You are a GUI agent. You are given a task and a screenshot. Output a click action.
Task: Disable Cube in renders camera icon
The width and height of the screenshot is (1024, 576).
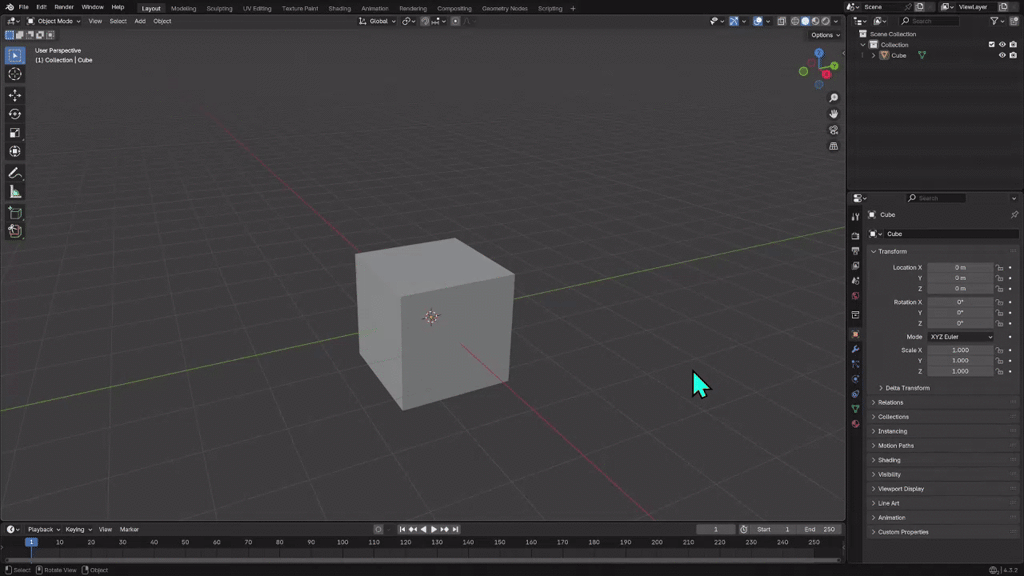point(1013,56)
